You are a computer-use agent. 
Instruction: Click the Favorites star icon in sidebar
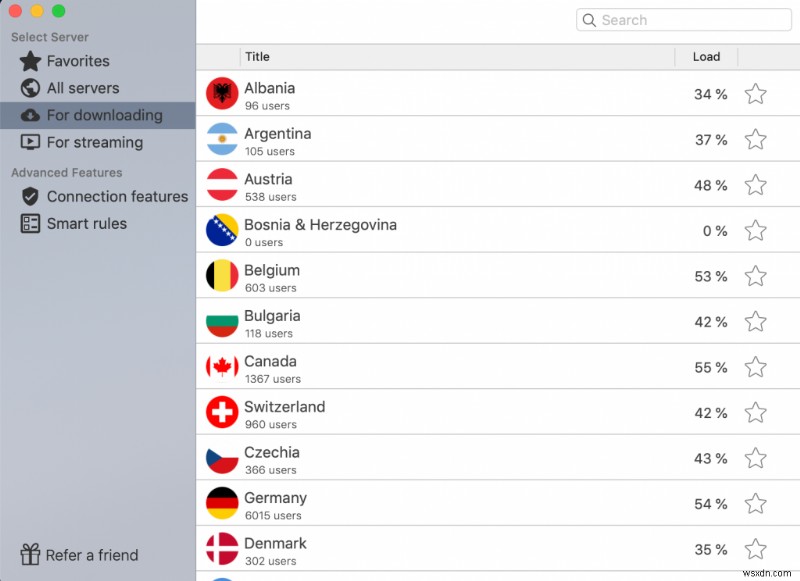click(30, 62)
